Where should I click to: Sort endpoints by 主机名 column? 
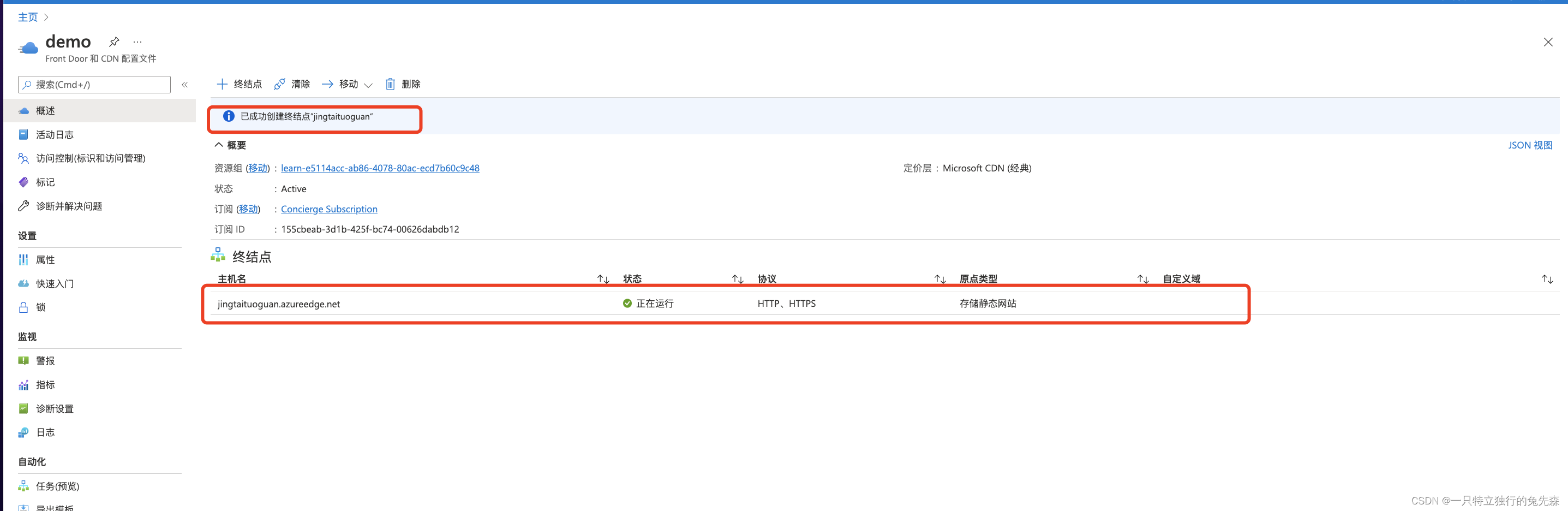click(603, 279)
